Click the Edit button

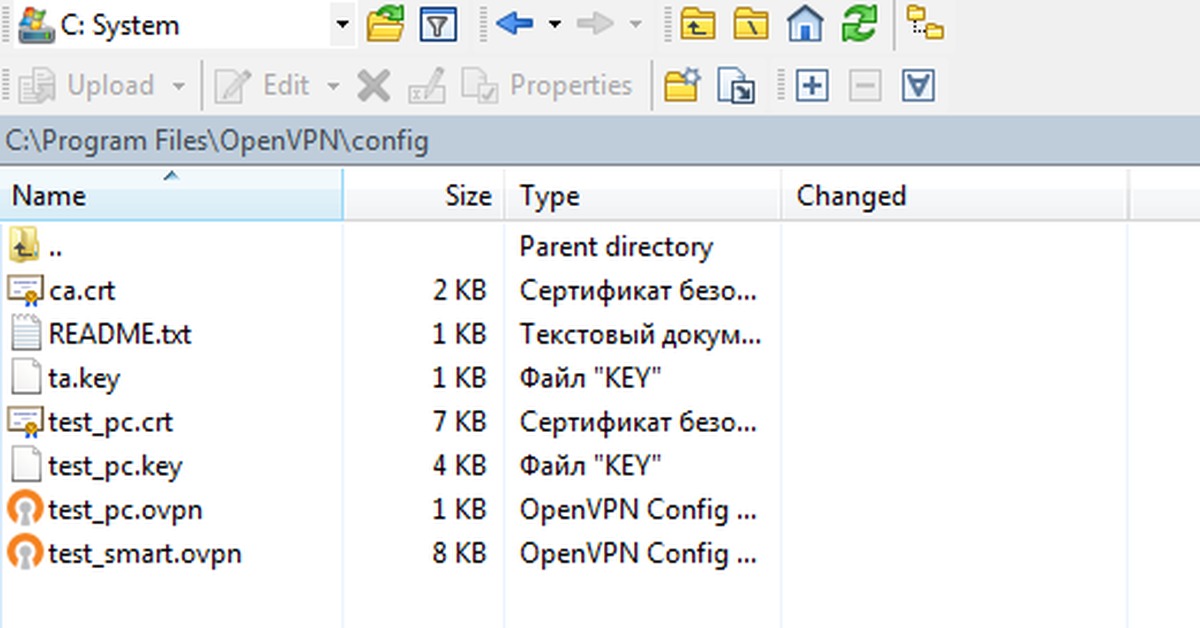click(262, 86)
